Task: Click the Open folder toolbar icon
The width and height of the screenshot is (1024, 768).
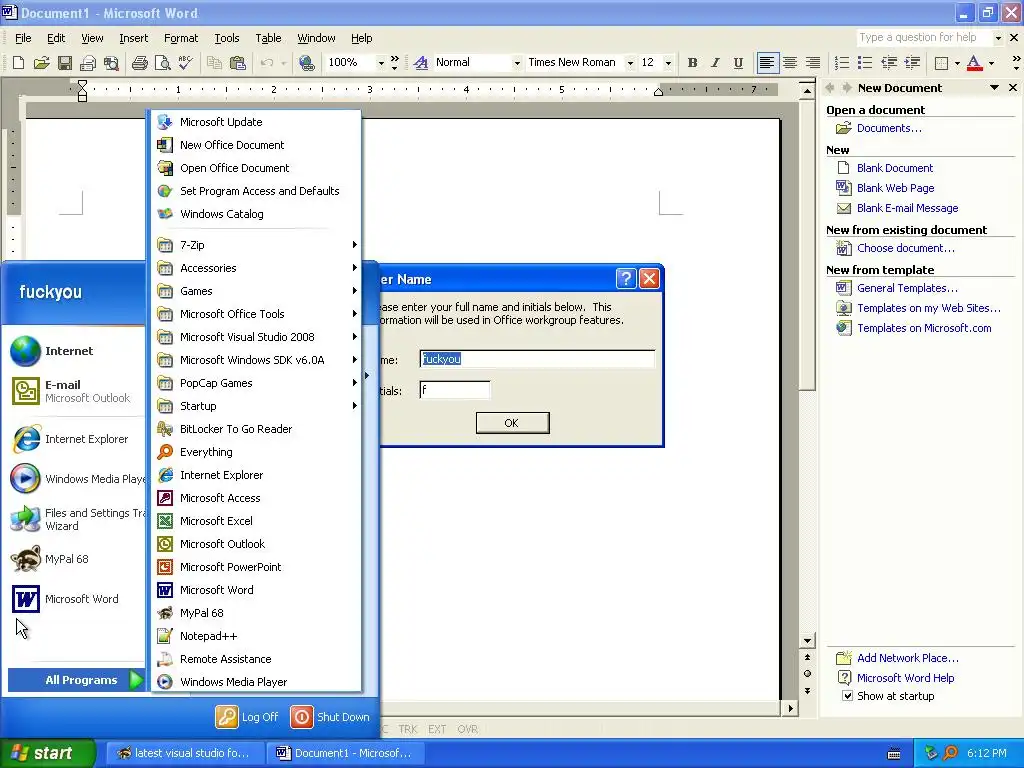Action: (x=42, y=63)
